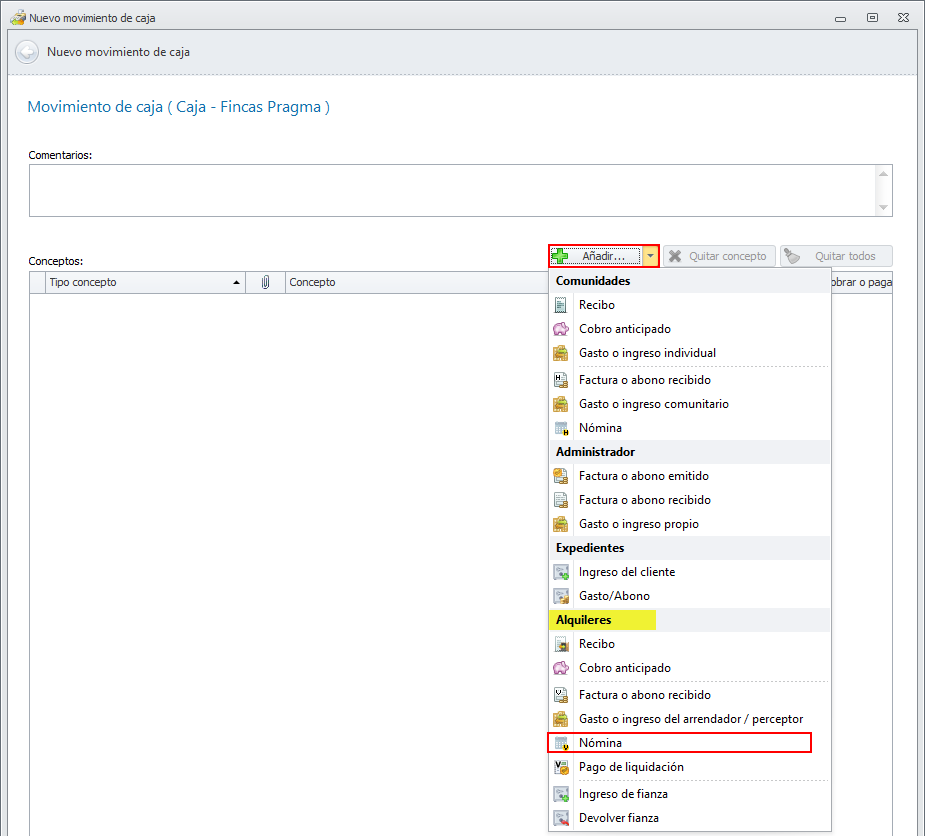Click Nómina icon under Comunidades
This screenshot has height=836, width=925.
561,428
